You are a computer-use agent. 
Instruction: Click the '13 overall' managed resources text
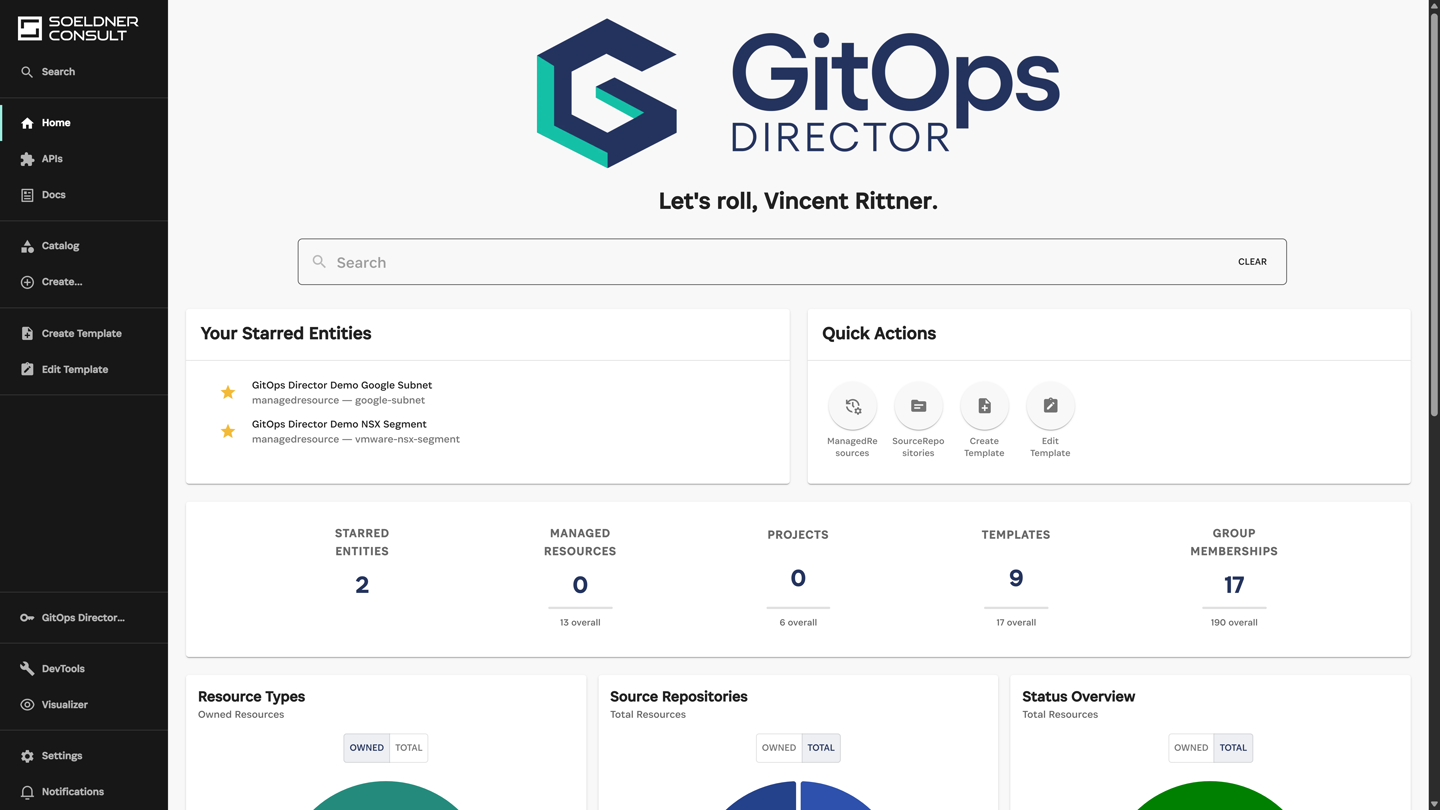580,622
